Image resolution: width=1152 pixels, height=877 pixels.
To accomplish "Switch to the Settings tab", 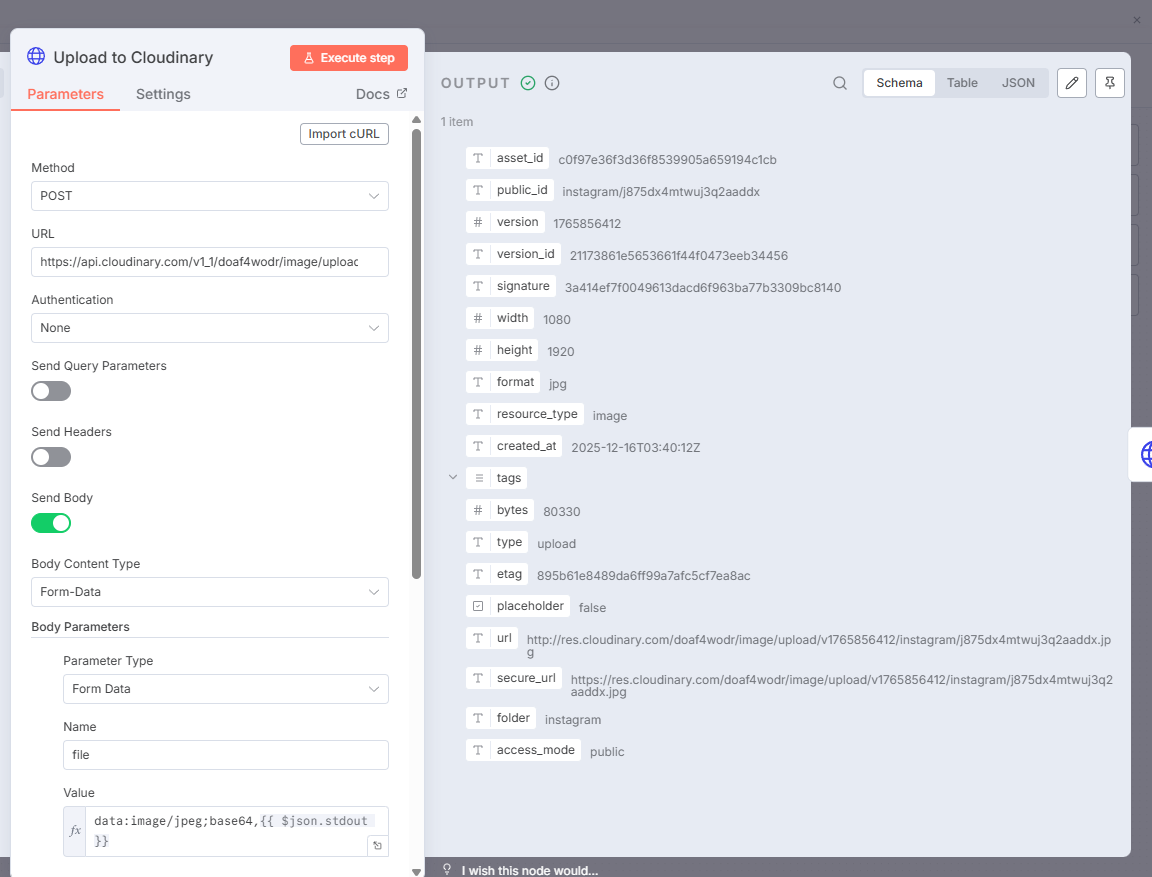I will point(163,94).
